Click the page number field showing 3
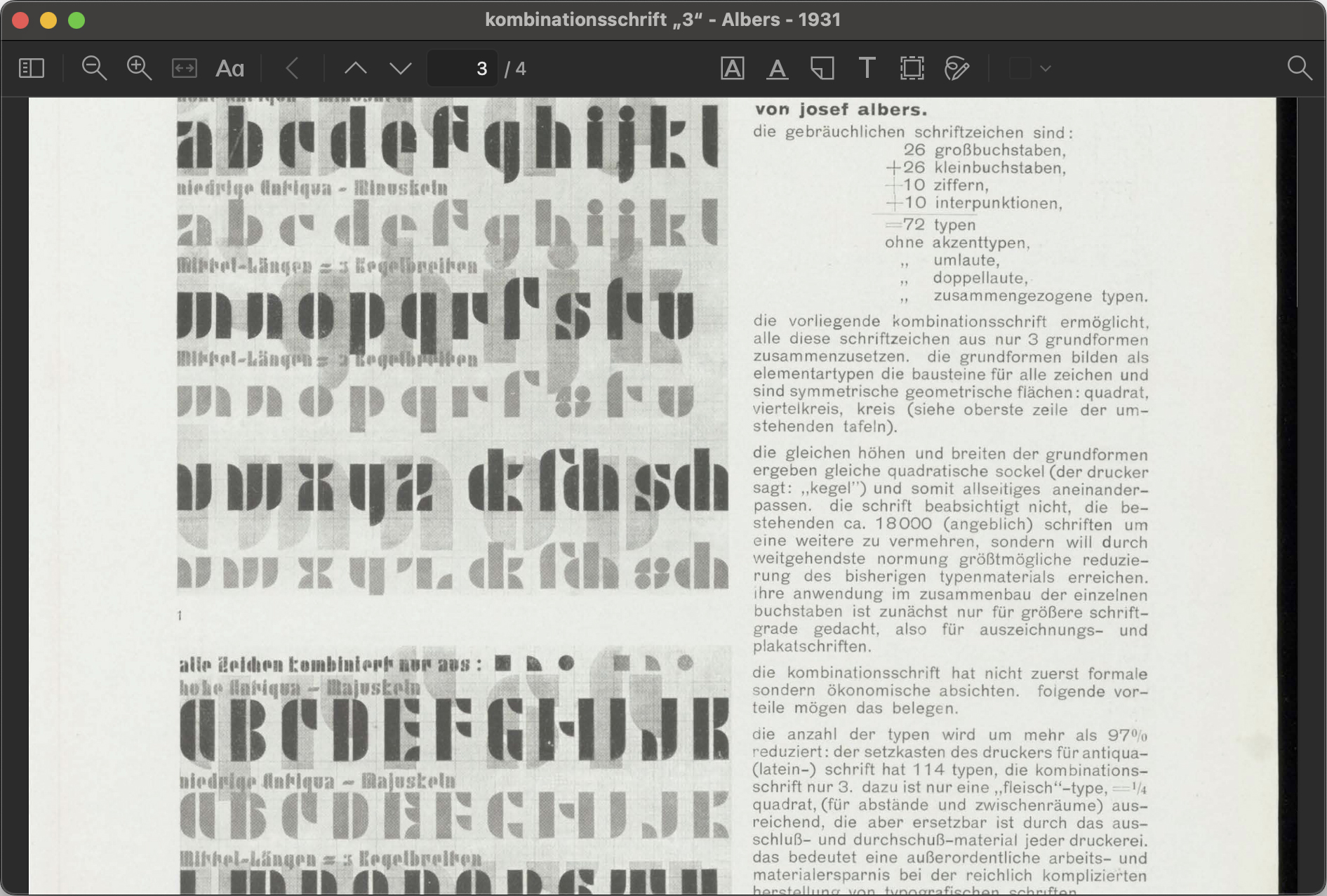 coord(462,69)
